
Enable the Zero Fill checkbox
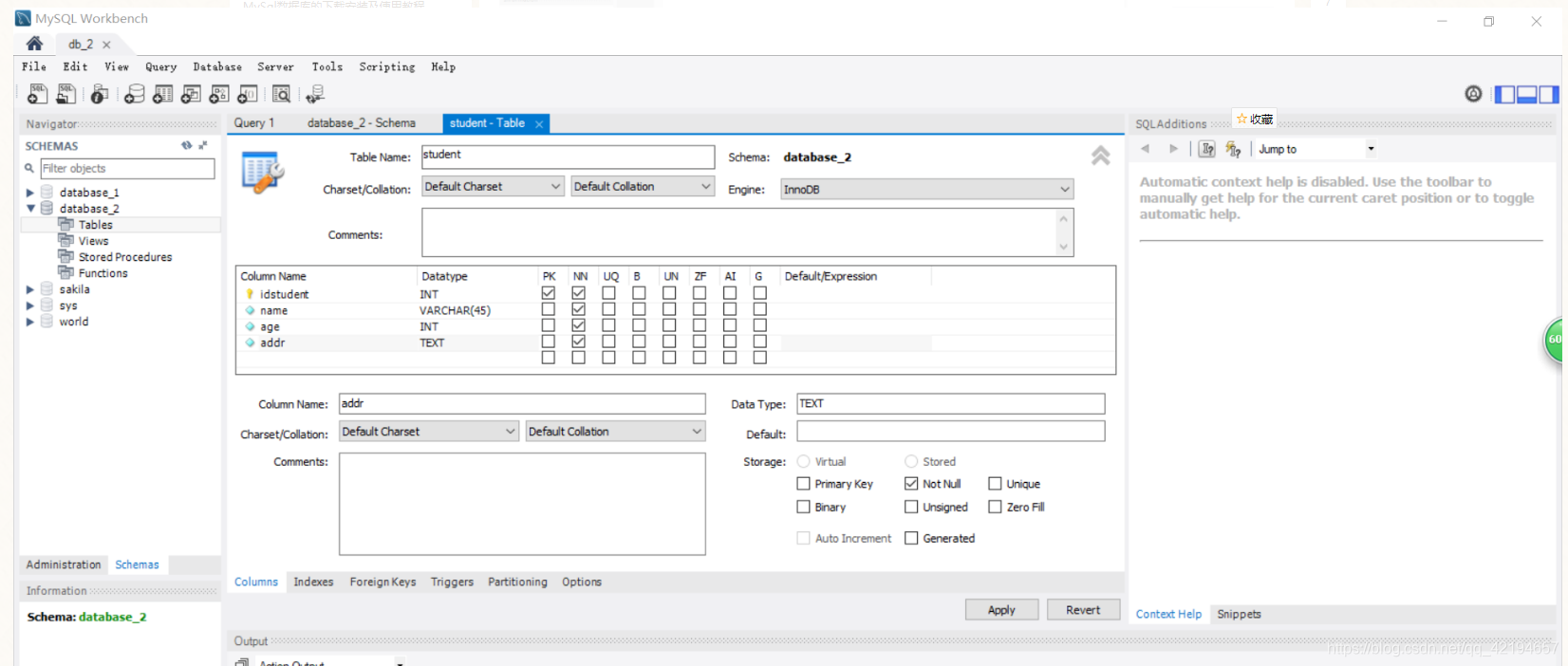coord(995,508)
